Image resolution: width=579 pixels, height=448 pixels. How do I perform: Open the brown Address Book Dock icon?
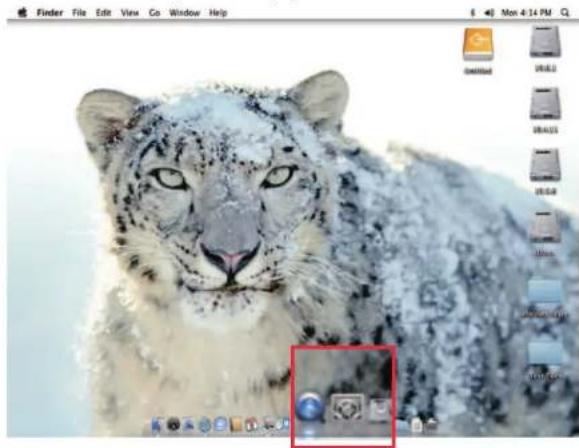click(236, 425)
